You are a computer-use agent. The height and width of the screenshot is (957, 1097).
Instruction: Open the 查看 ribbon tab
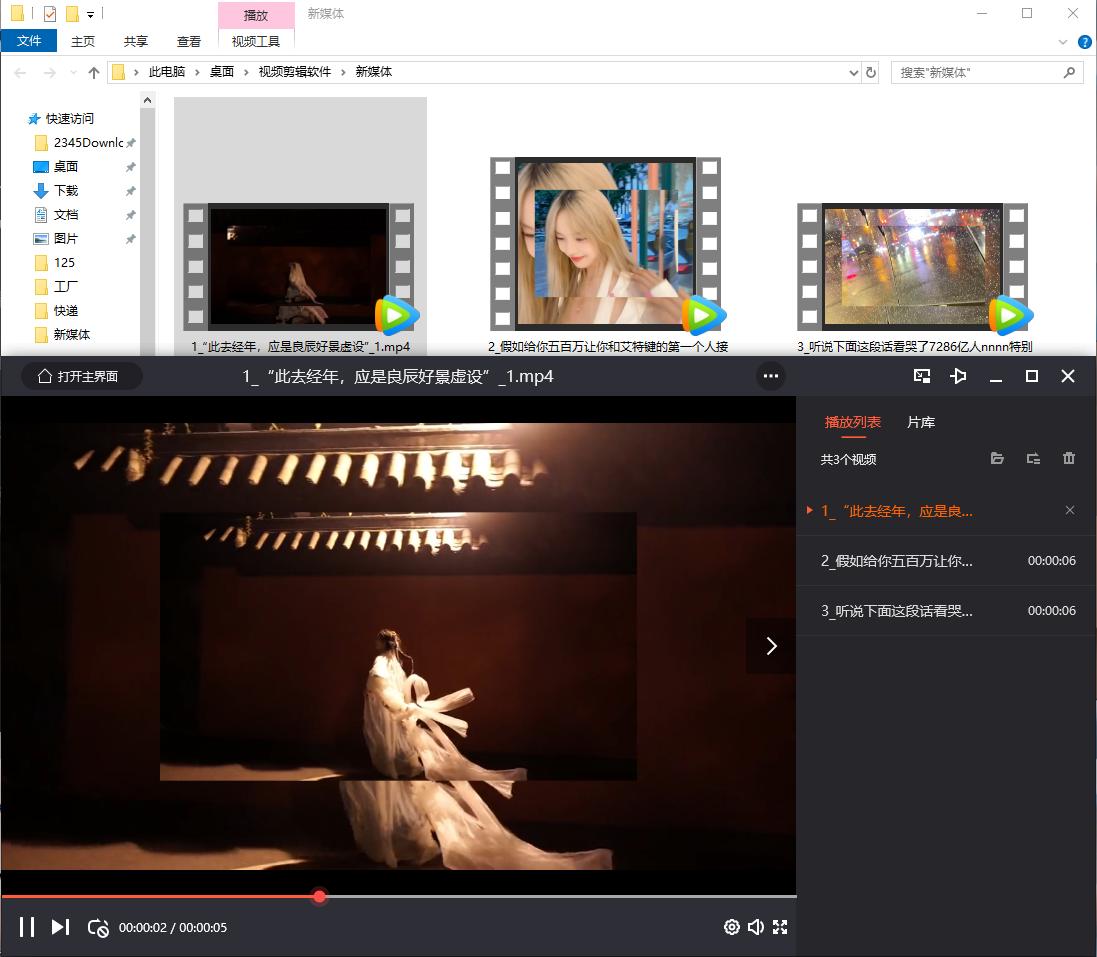189,42
